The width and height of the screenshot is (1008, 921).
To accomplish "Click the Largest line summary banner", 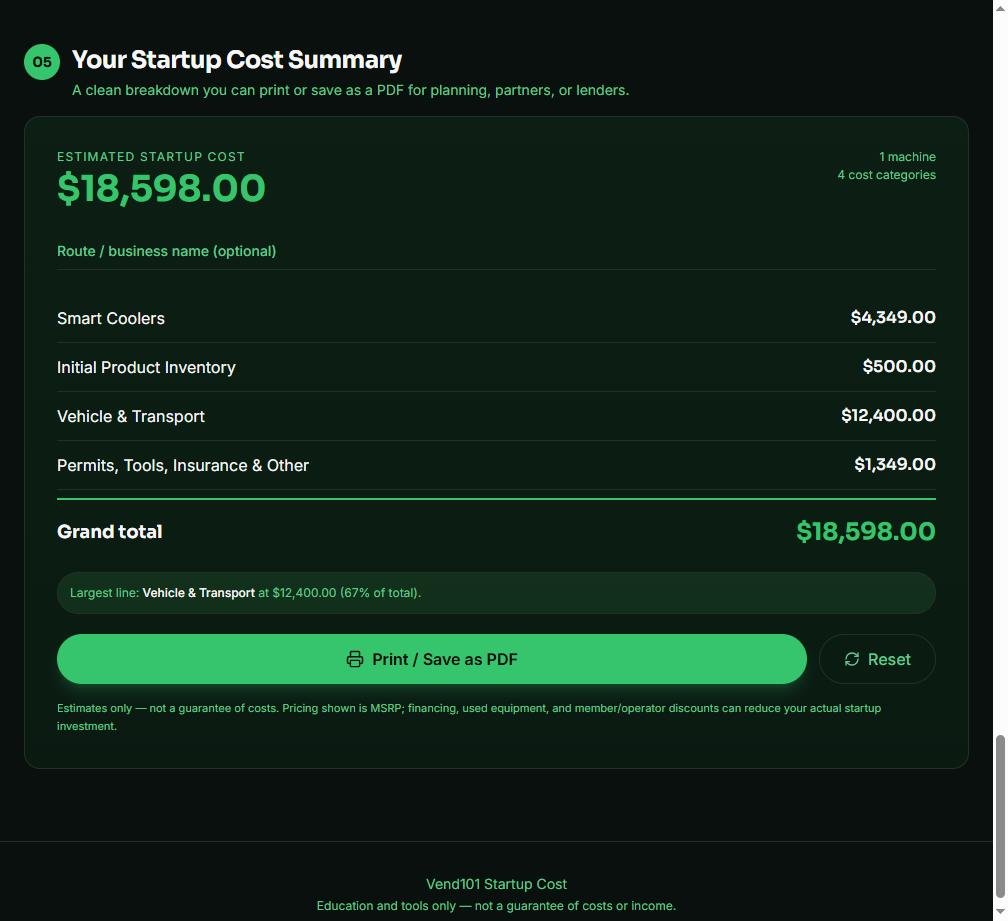I will point(496,593).
